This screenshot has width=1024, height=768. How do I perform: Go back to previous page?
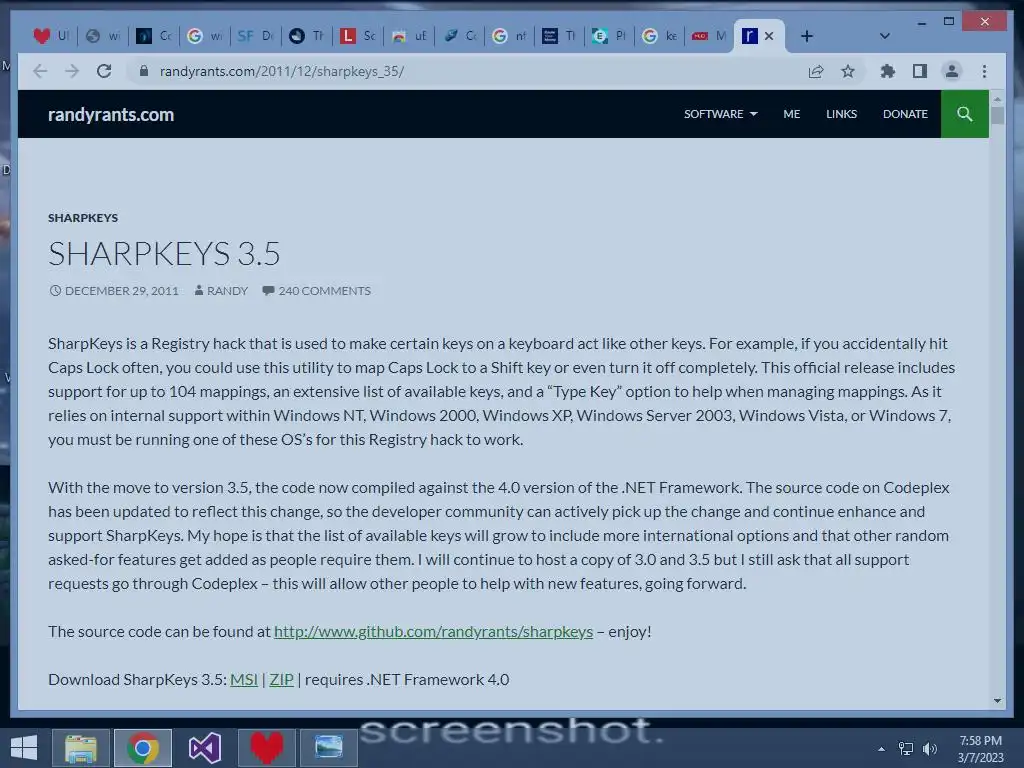coord(40,71)
